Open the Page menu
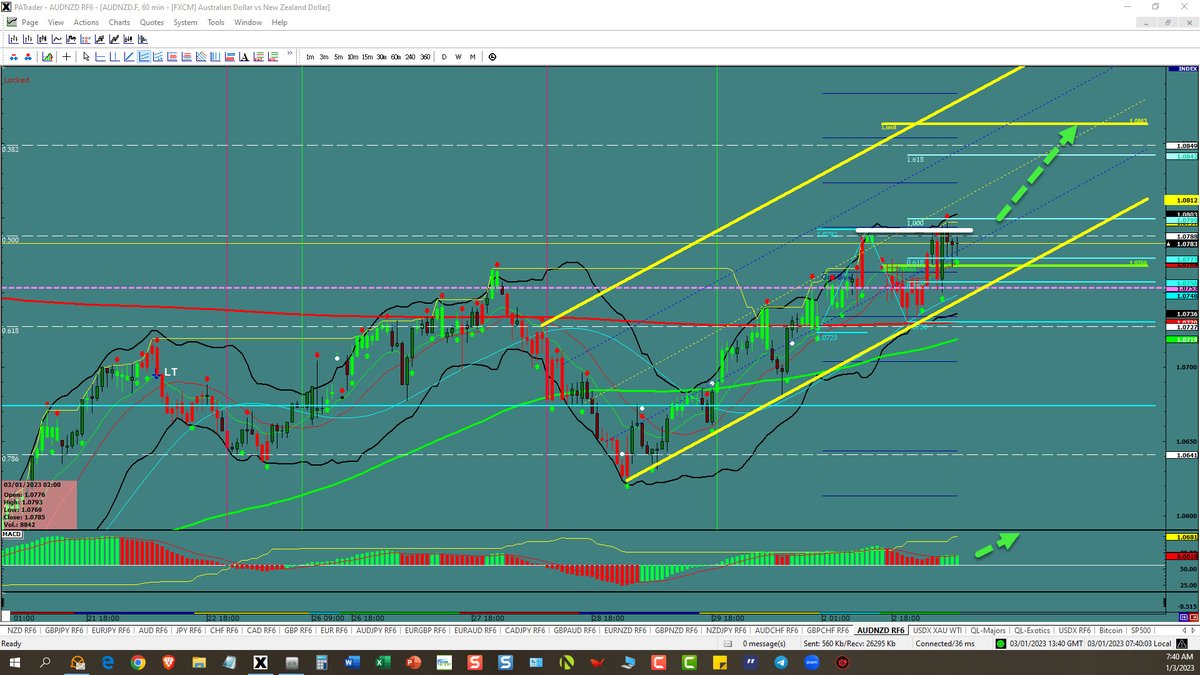 pyautogui.click(x=30, y=22)
